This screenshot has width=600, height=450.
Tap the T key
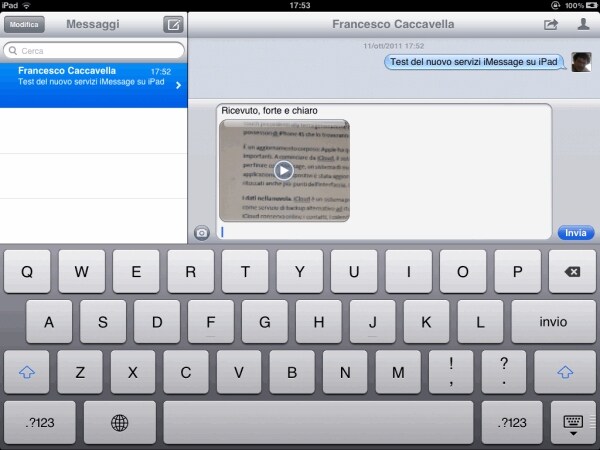tap(245, 272)
